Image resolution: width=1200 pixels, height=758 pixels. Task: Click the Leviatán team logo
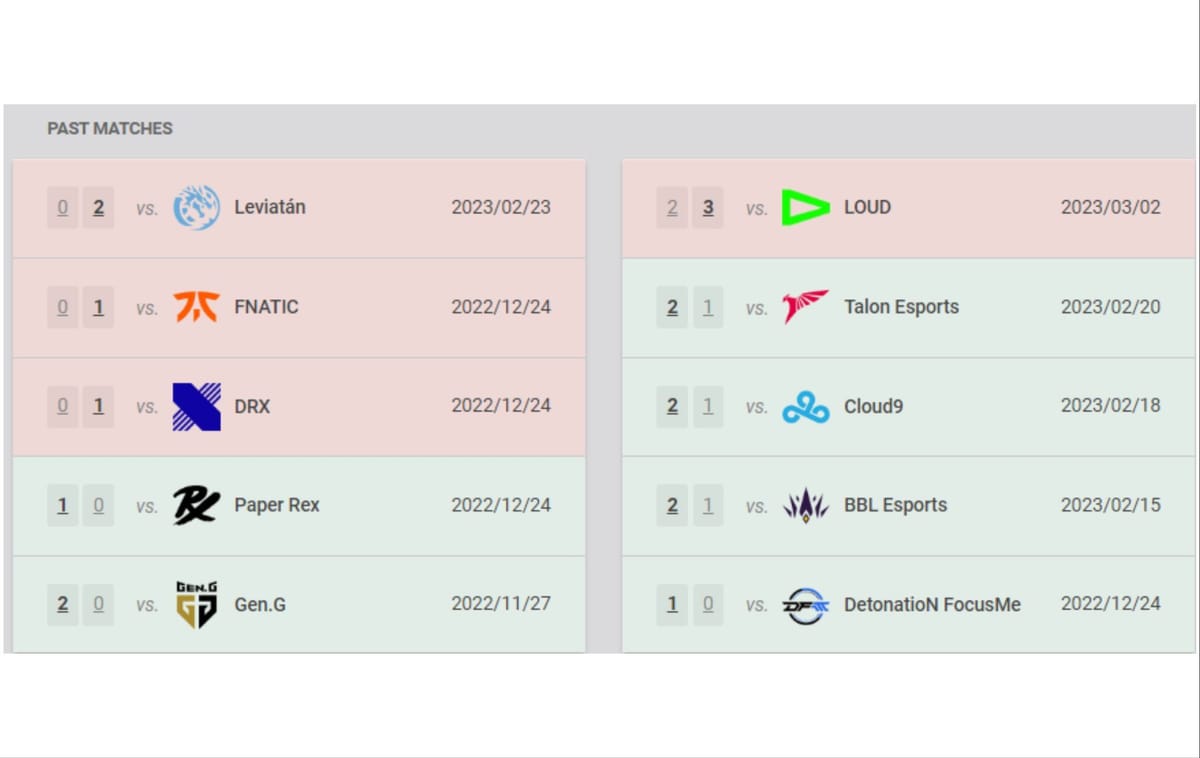click(196, 208)
